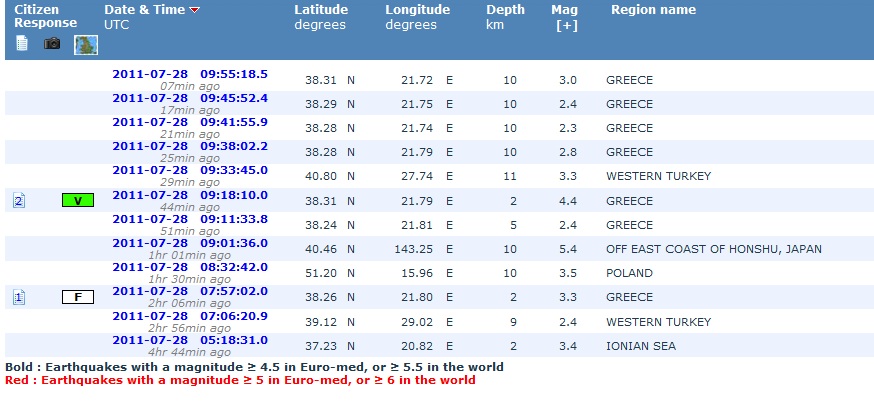Open earthquake 2011-07-28 09:55:18.5 details
The image size is (874, 406).
coord(189,74)
